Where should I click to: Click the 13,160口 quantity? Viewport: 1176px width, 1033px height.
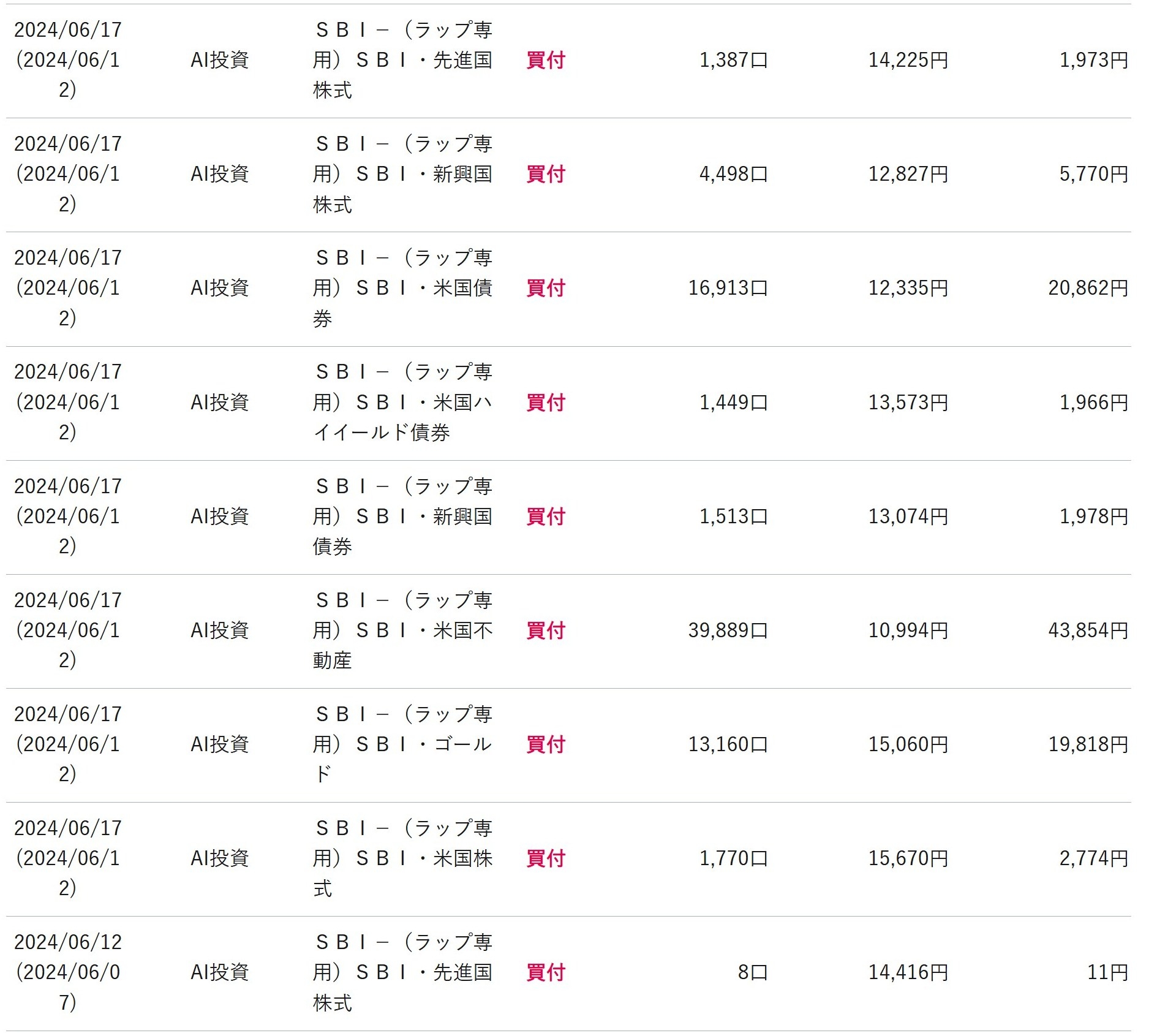click(x=728, y=744)
